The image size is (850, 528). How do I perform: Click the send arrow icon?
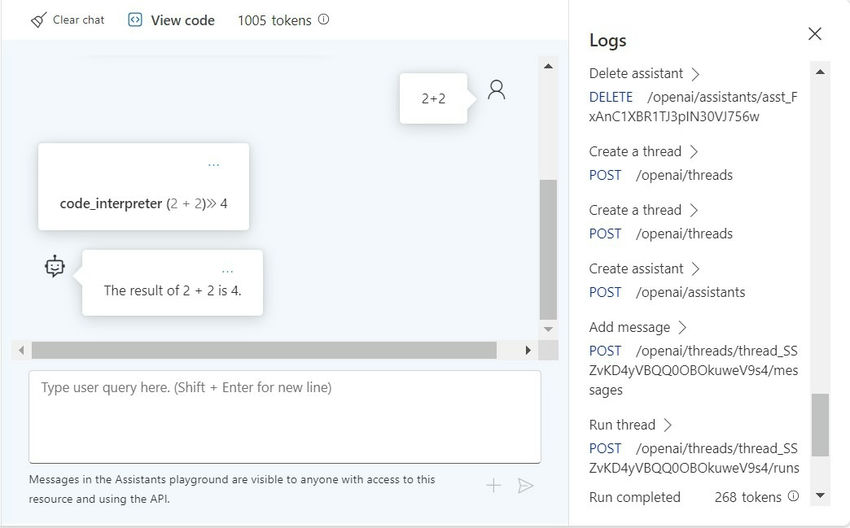pyautogui.click(x=525, y=486)
